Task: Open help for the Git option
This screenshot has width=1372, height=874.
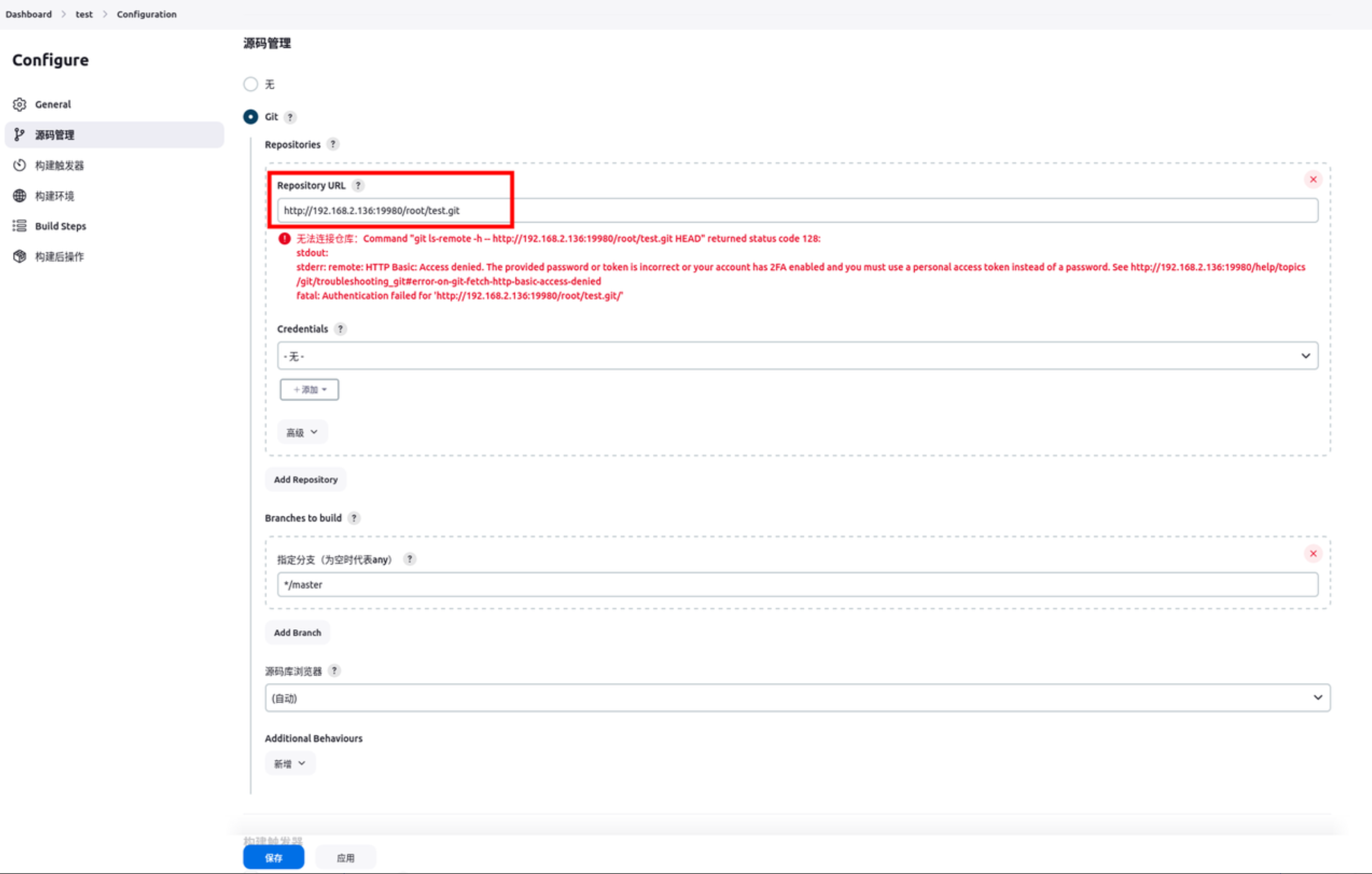Action: (290, 117)
